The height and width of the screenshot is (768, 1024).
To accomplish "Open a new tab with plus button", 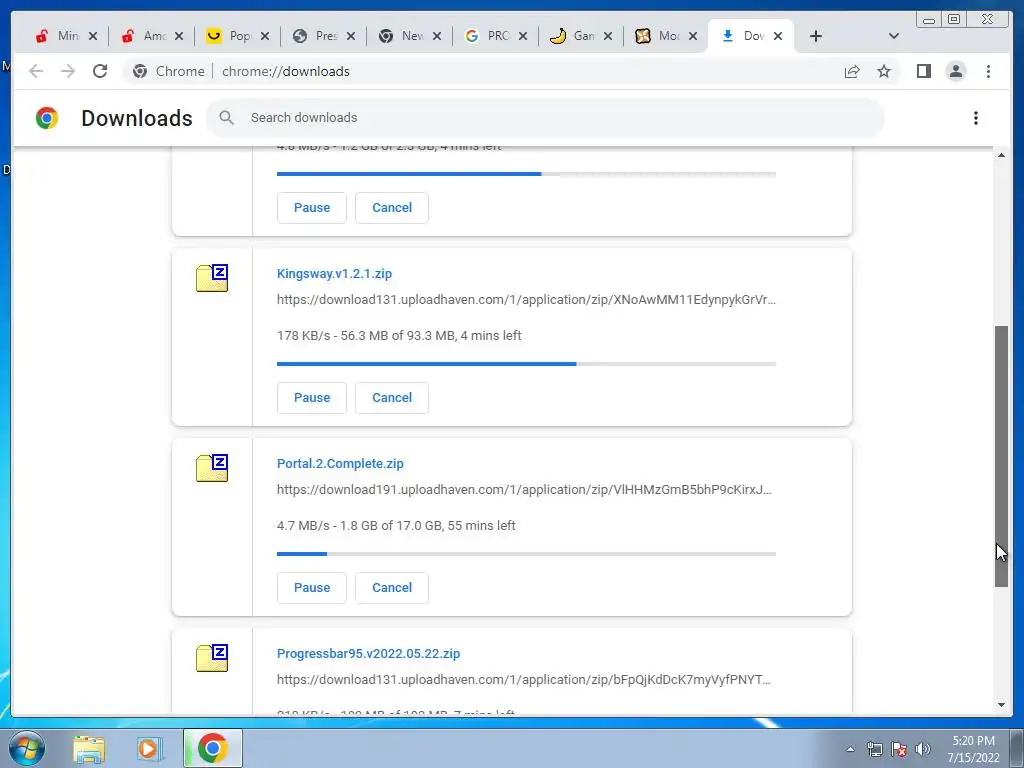I will pos(816,36).
